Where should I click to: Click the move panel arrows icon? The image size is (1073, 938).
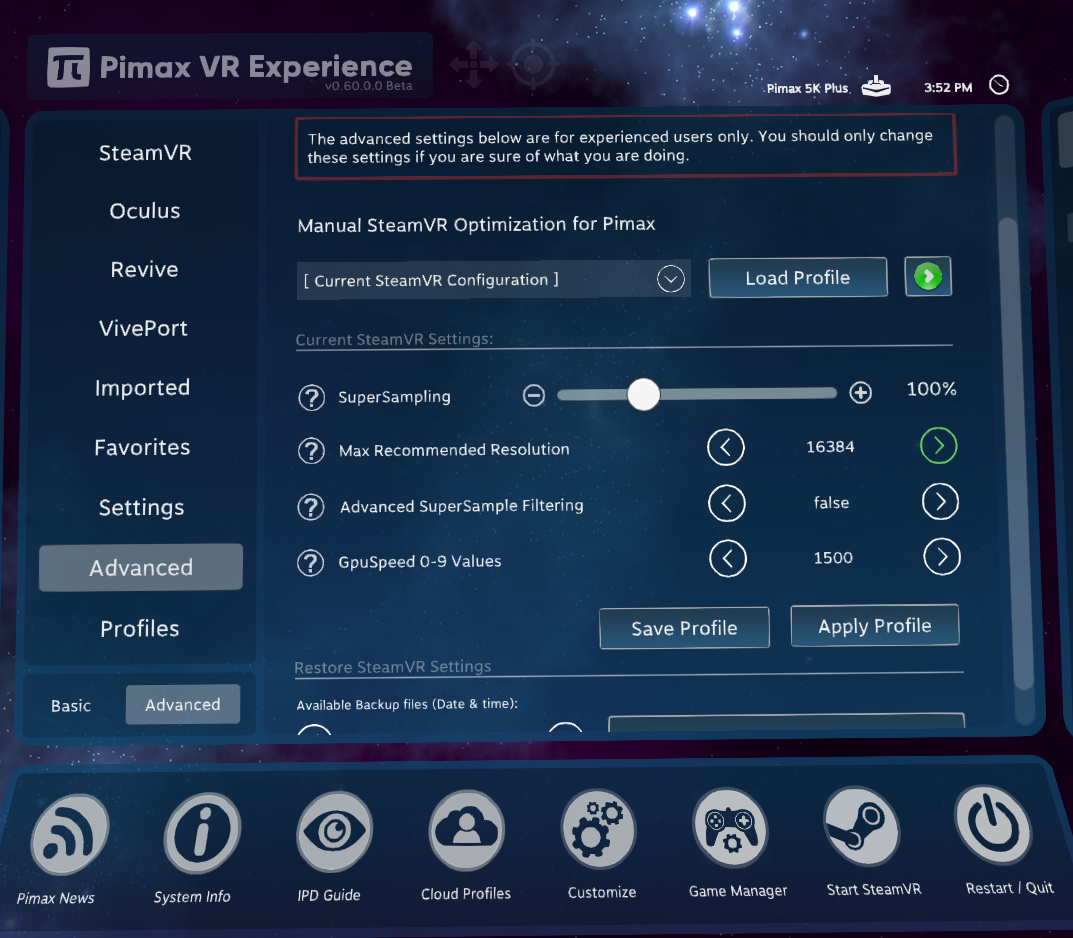click(474, 65)
